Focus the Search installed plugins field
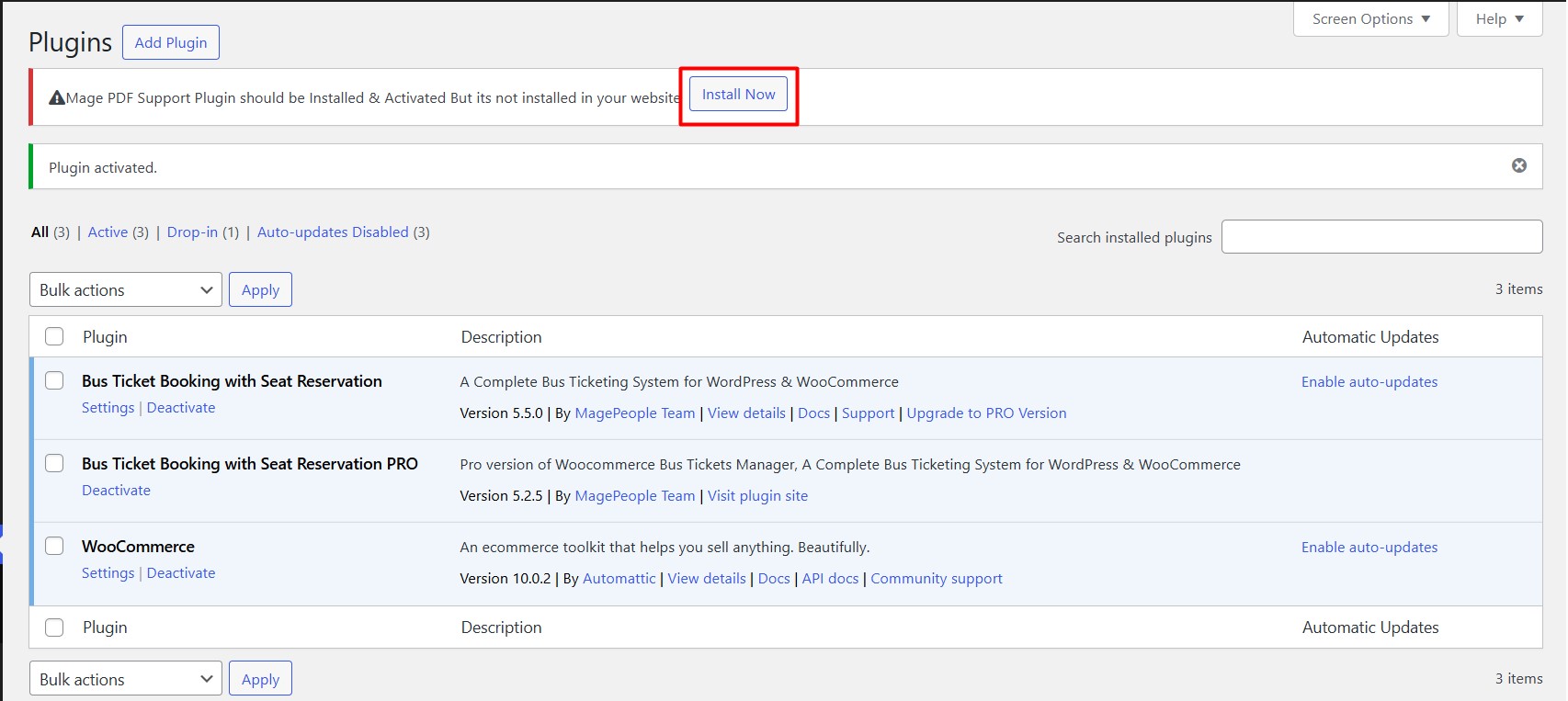Screen dimensions: 1568x701 point(1381,236)
